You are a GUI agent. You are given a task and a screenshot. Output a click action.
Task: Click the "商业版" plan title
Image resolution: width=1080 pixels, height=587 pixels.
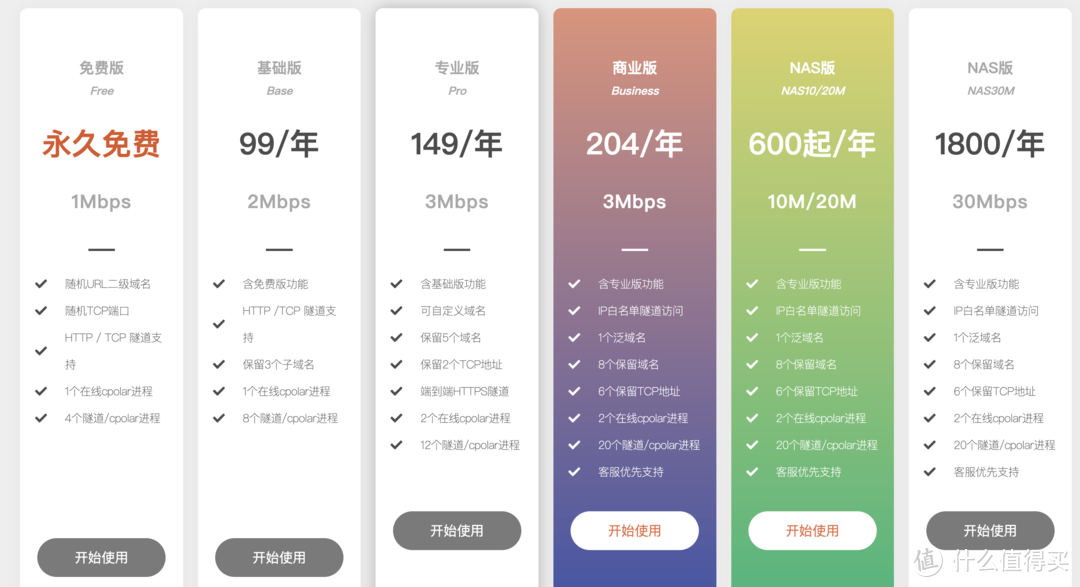coord(635,68)
